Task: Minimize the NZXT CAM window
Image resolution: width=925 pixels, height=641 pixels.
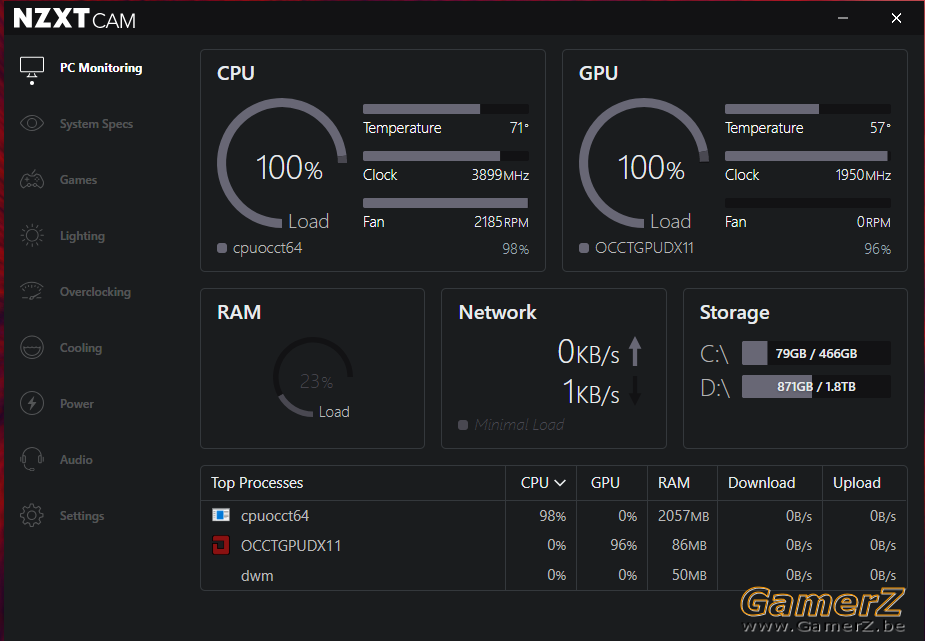Action: [843, 18]
